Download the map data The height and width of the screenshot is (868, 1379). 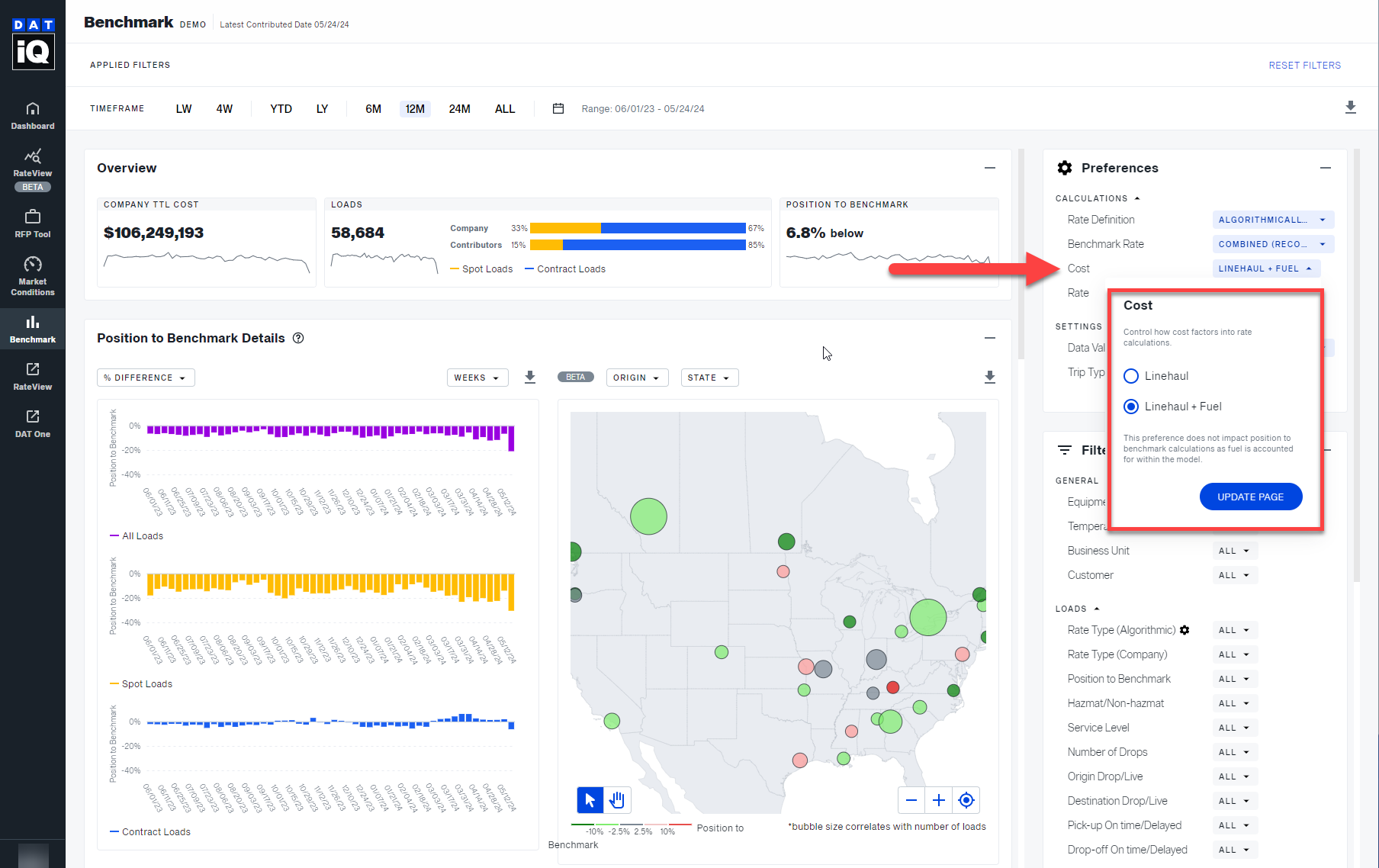click(990, 377)
